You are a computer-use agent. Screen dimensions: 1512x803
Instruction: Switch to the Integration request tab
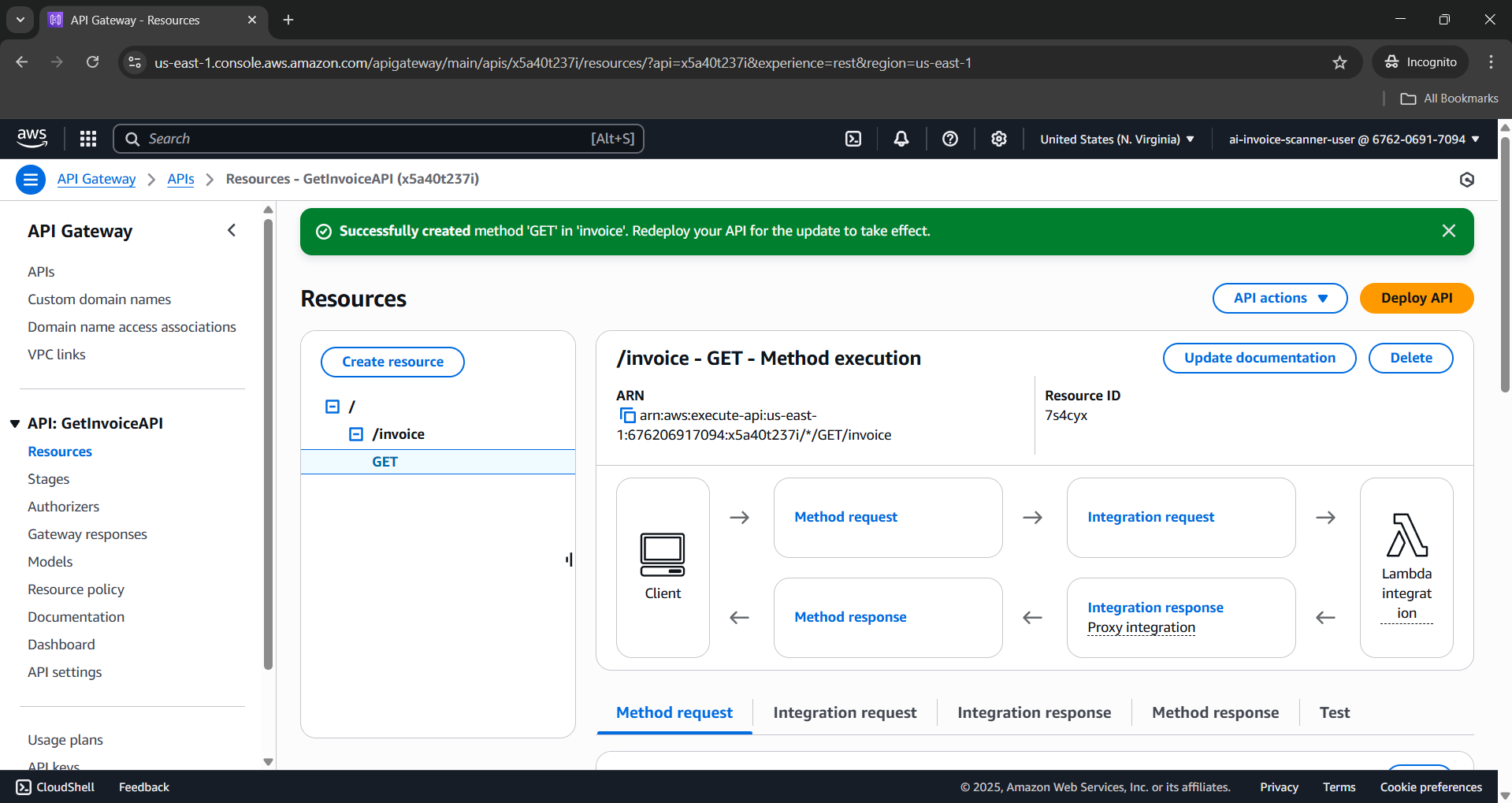[845, 712]
